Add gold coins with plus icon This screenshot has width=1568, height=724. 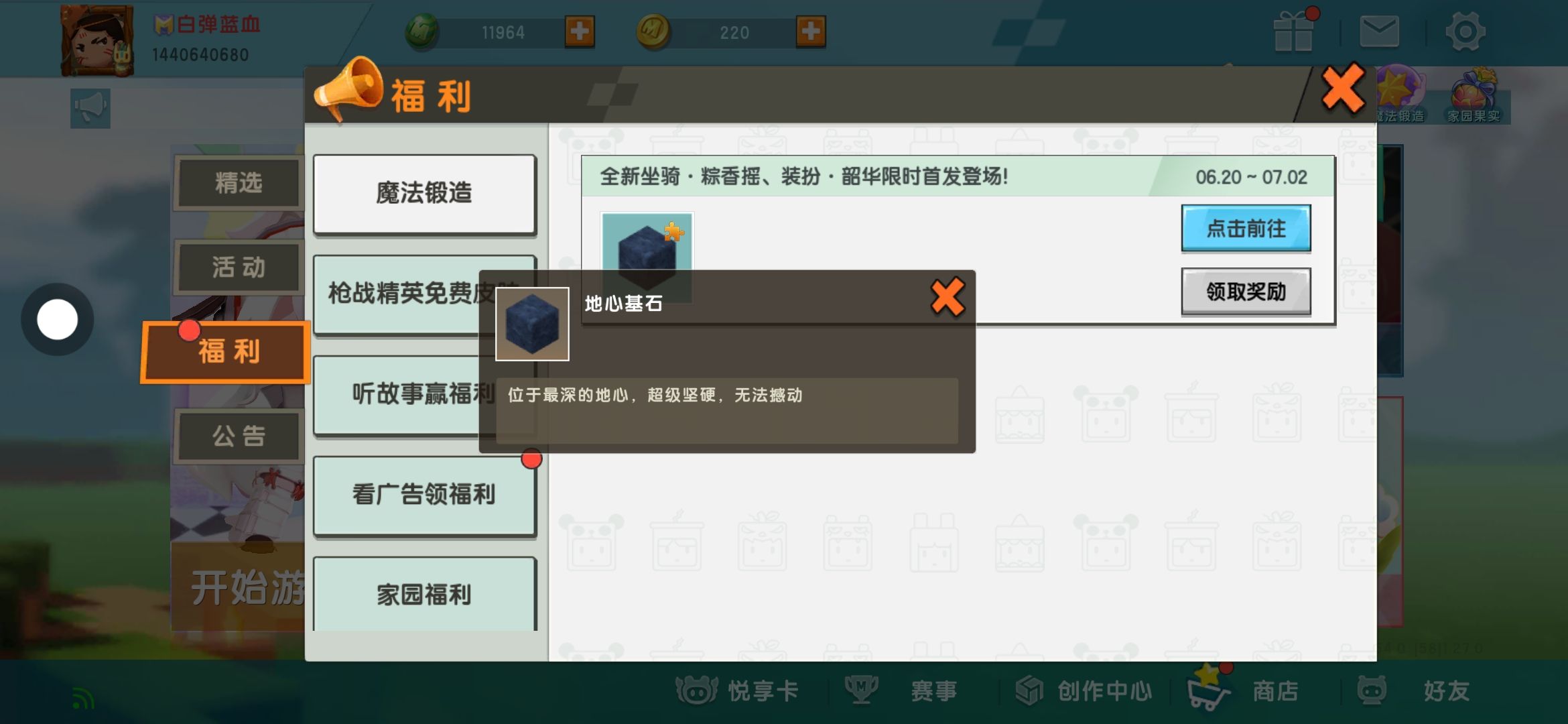811,32
